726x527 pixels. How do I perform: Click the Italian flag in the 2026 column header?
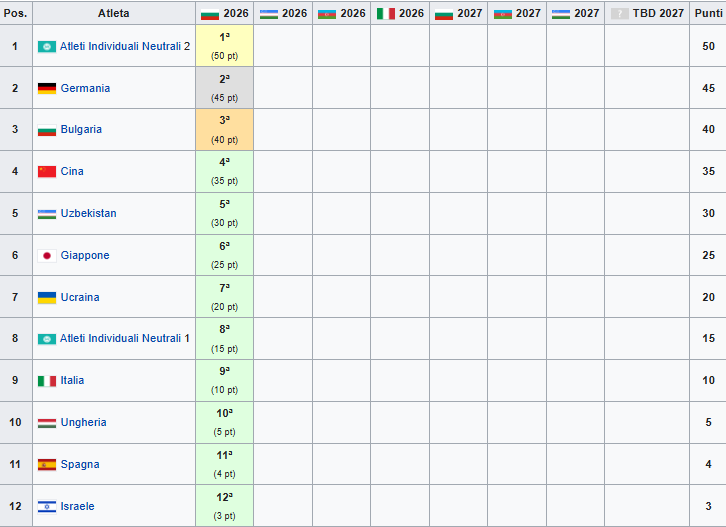386,14
